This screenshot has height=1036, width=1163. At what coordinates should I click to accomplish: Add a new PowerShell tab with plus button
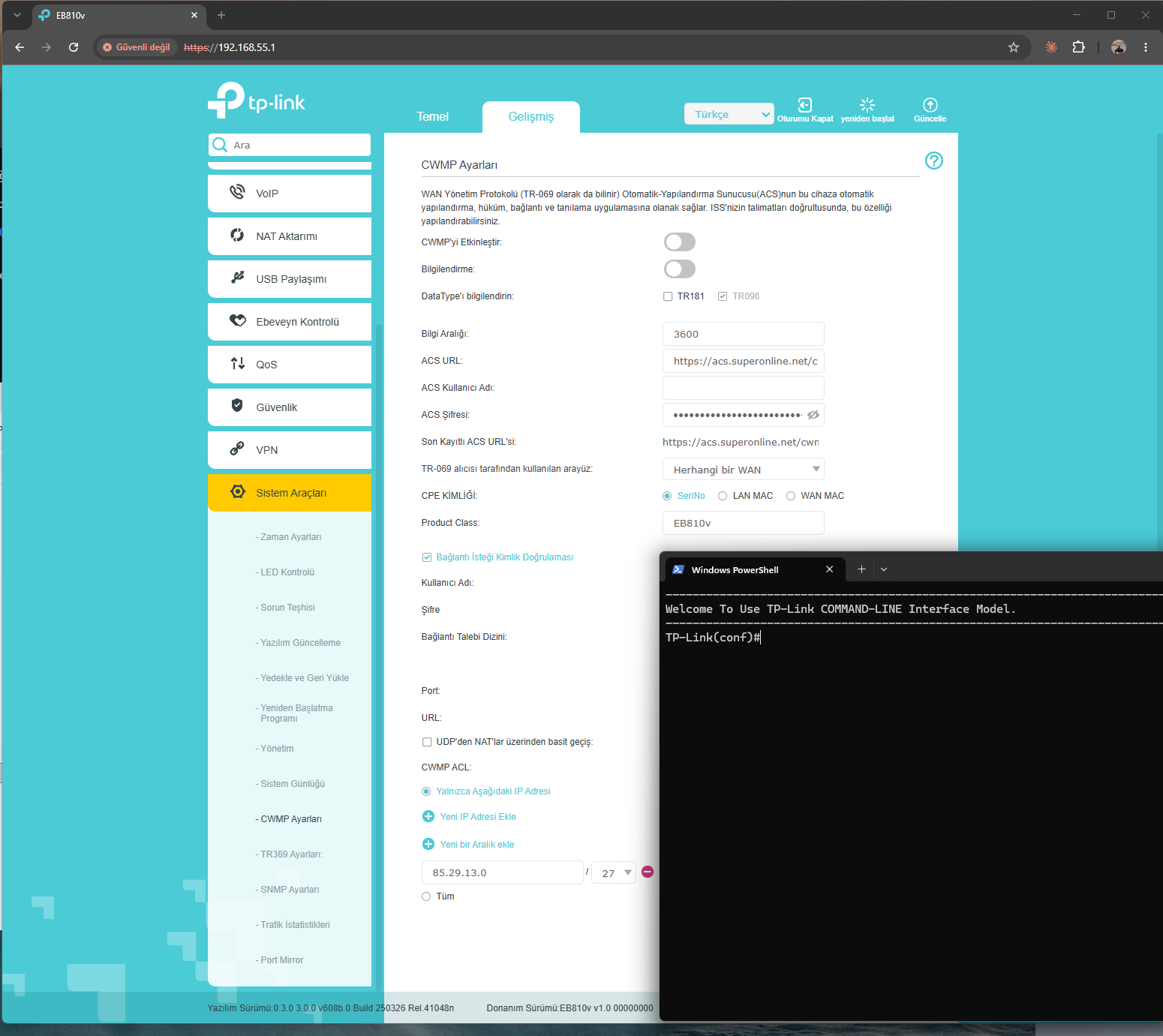(861, 569)
